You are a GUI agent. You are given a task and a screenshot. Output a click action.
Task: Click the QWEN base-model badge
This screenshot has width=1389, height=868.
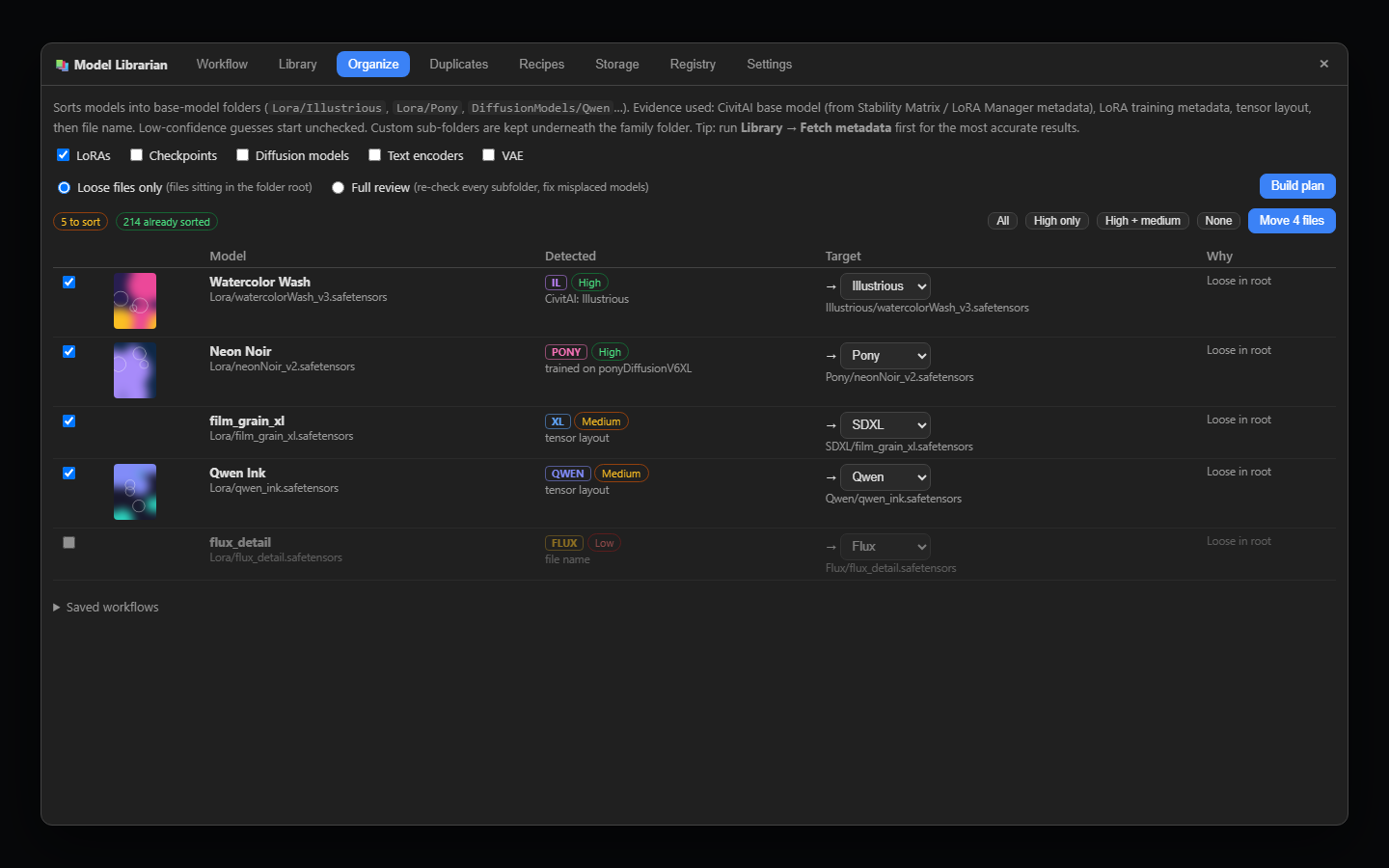click(x=567, y=474)
